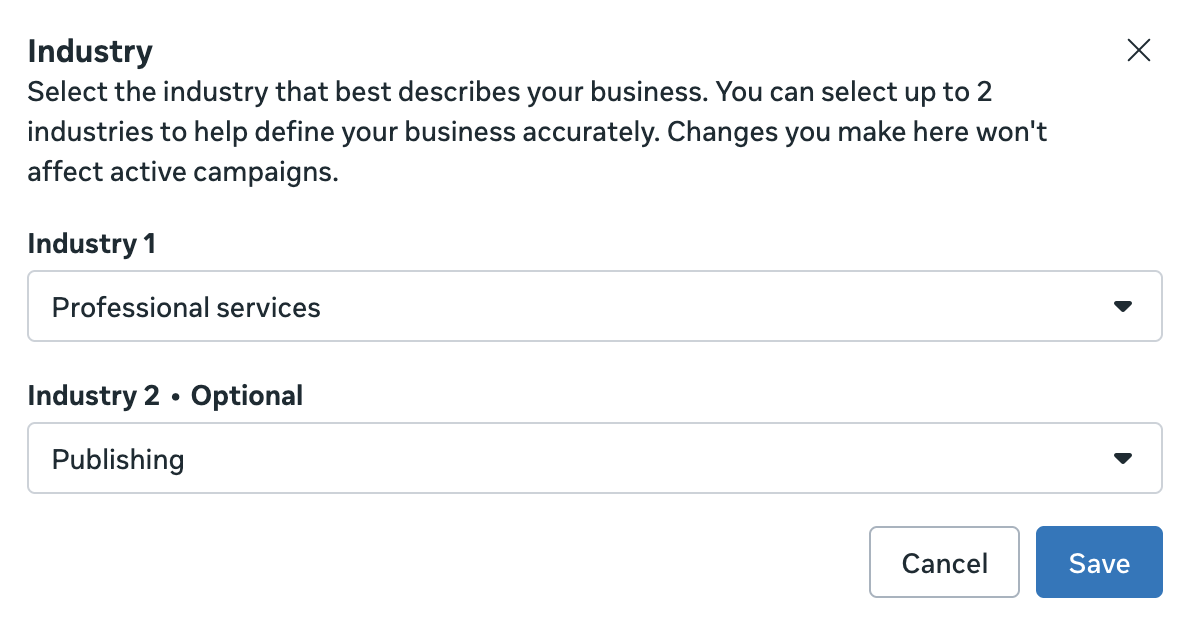1186x642 pixels.
Task: Dismiss the dialog via top-right X
Action: 1138,51
